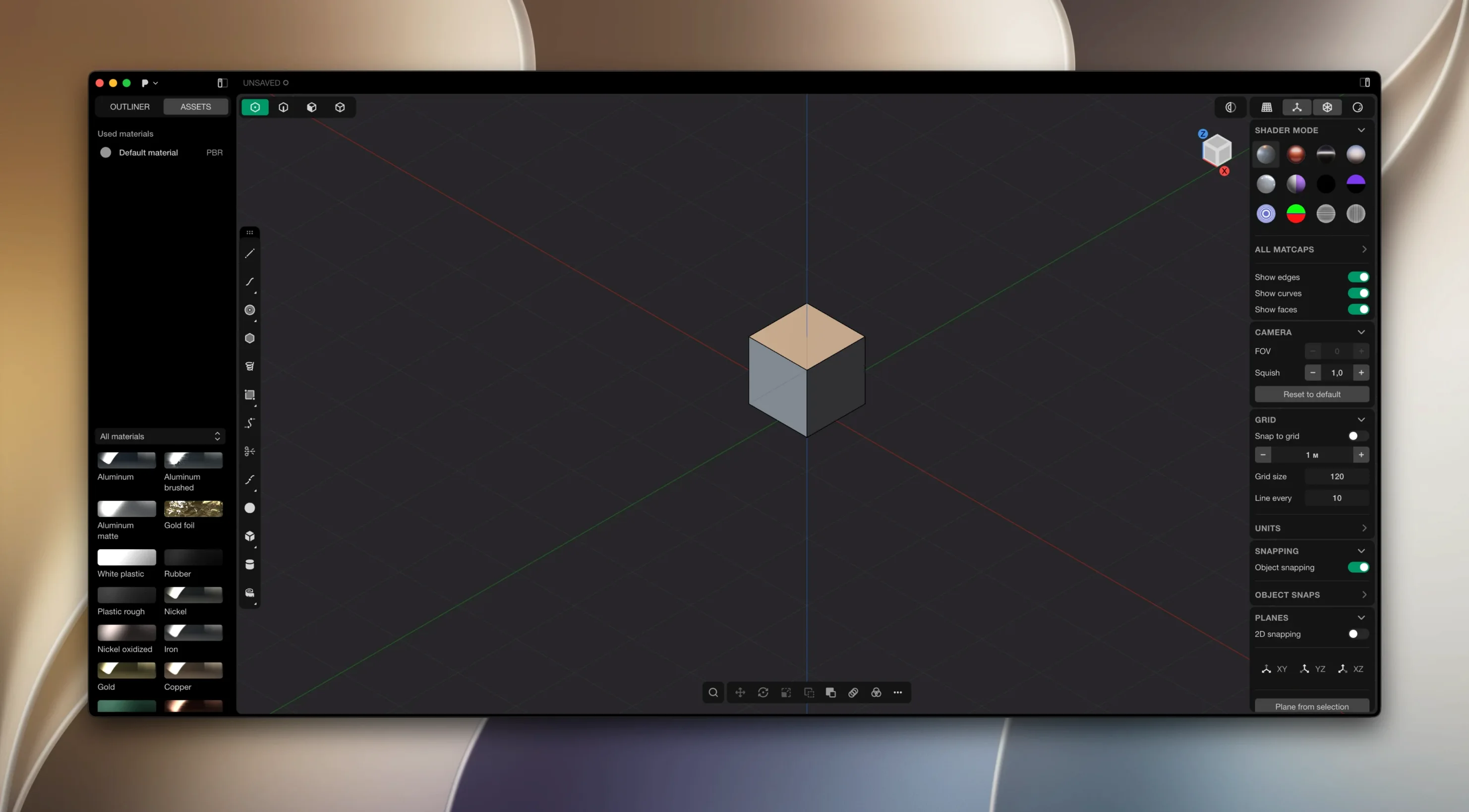Collapse the Shader Mode section
The image size is (1469, 812).
[x=1361, y=130]
